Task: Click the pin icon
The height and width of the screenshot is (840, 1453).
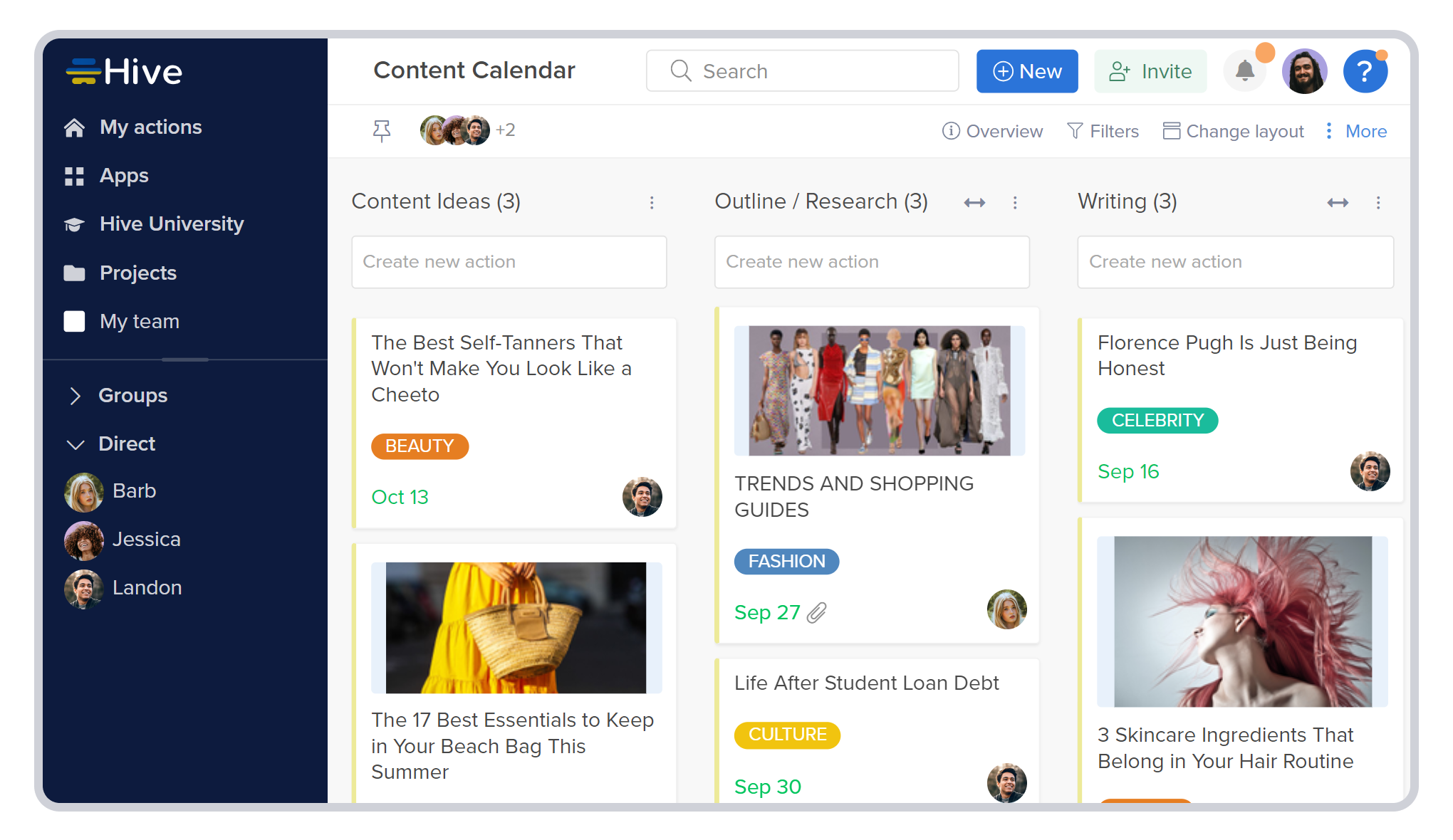Action: (x=382, y=130)
